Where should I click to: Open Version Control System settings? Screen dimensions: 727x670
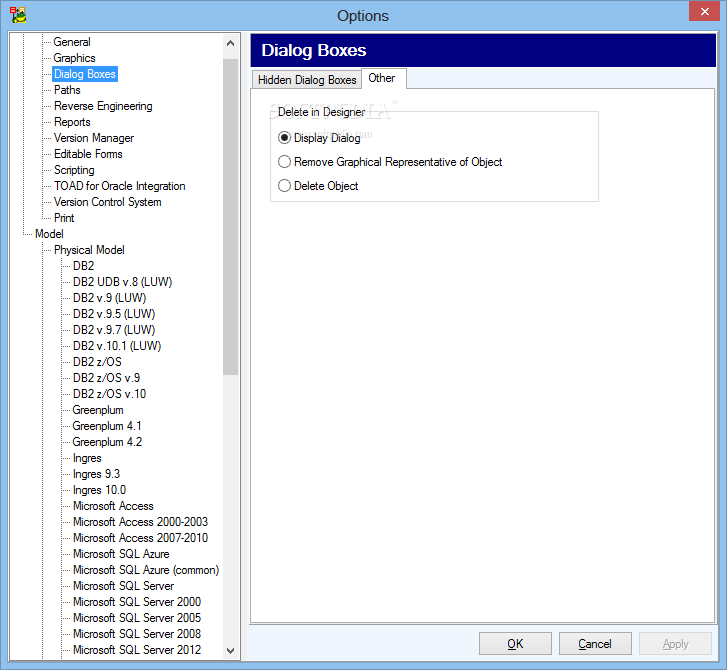108,202
